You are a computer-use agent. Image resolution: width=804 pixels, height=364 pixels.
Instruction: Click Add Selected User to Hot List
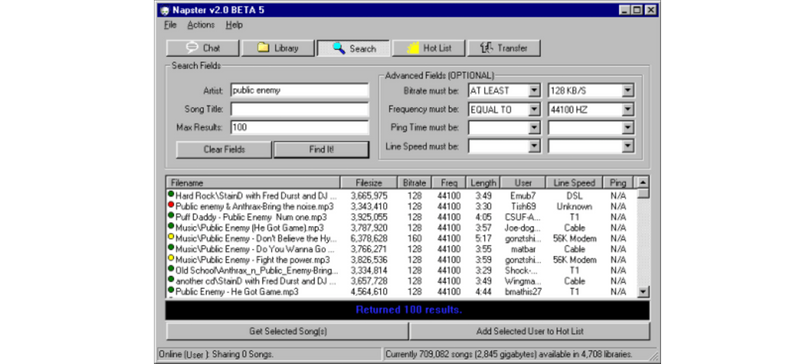coord(530,331)
